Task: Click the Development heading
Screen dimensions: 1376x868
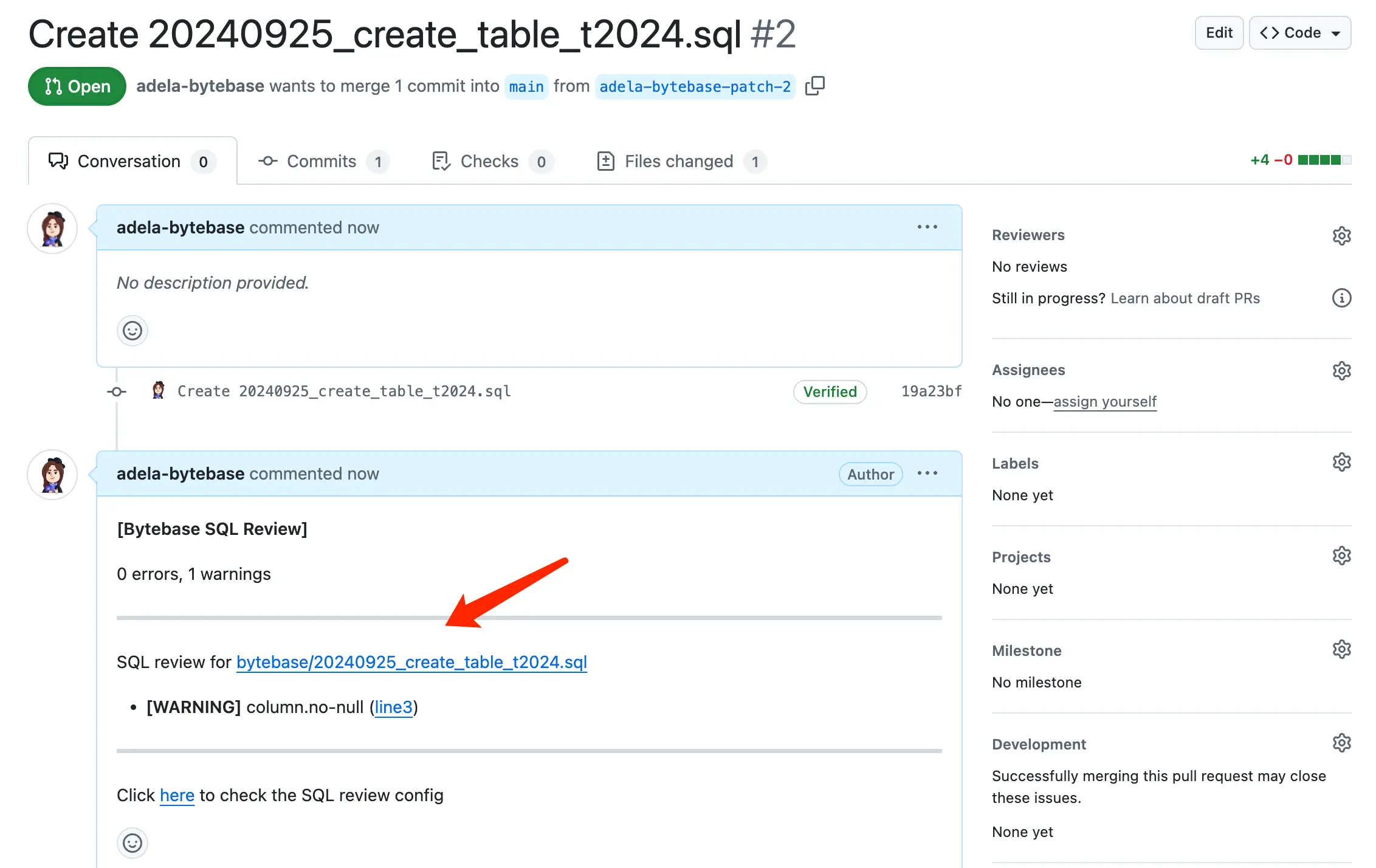Action: pyautogui.click(x=1039, y=745)
